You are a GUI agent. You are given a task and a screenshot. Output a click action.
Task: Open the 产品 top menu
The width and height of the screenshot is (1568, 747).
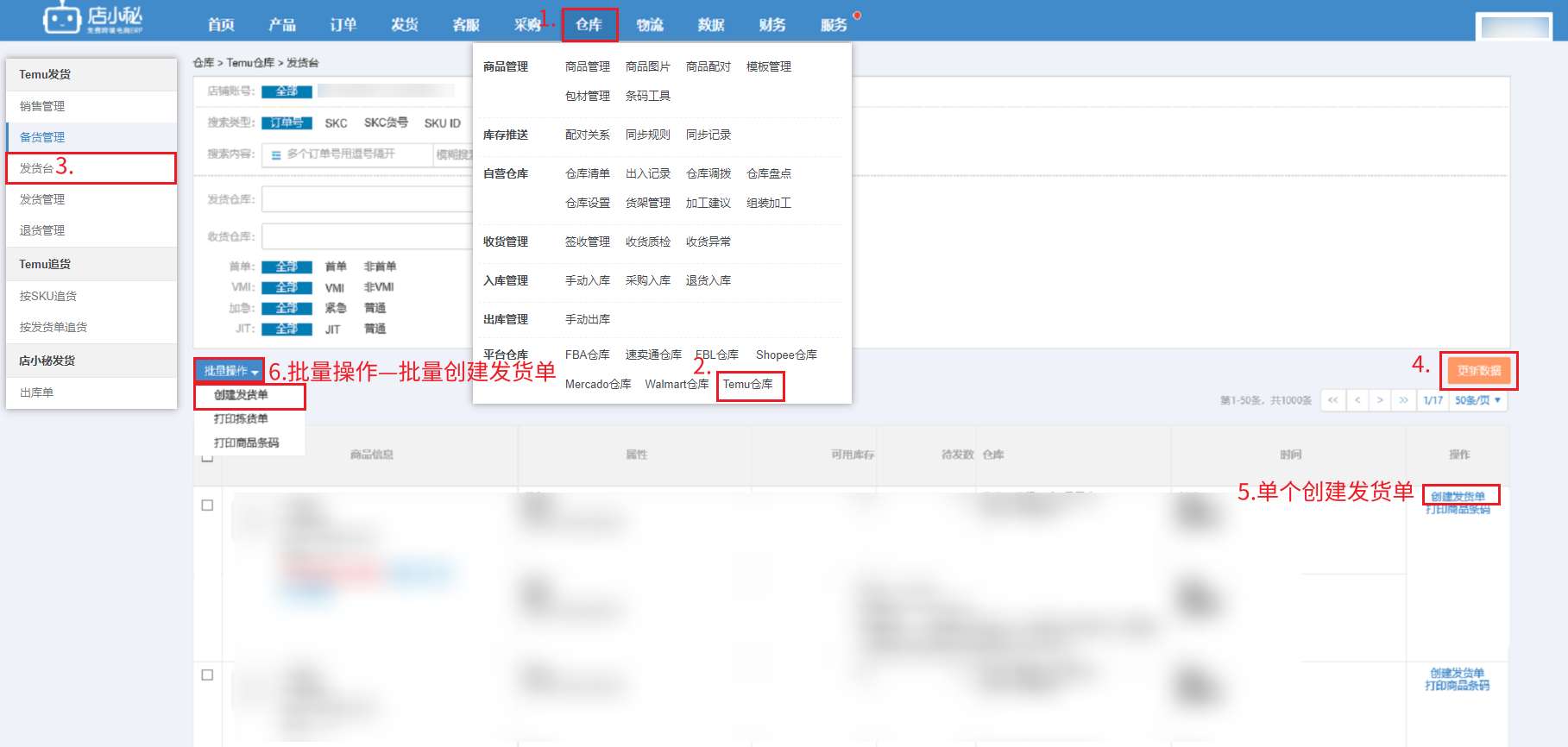click(x=282, y=25)
